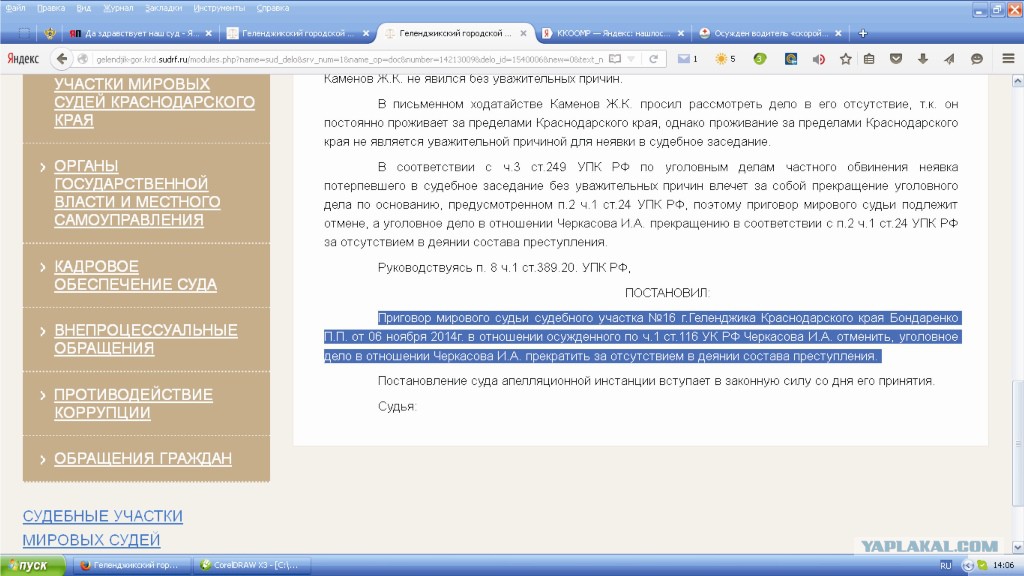Viewport: 1024px width, 576px height.
Task: Open link 'Органы государственной власти и местного самоуправления'
Action: point(137,193)
